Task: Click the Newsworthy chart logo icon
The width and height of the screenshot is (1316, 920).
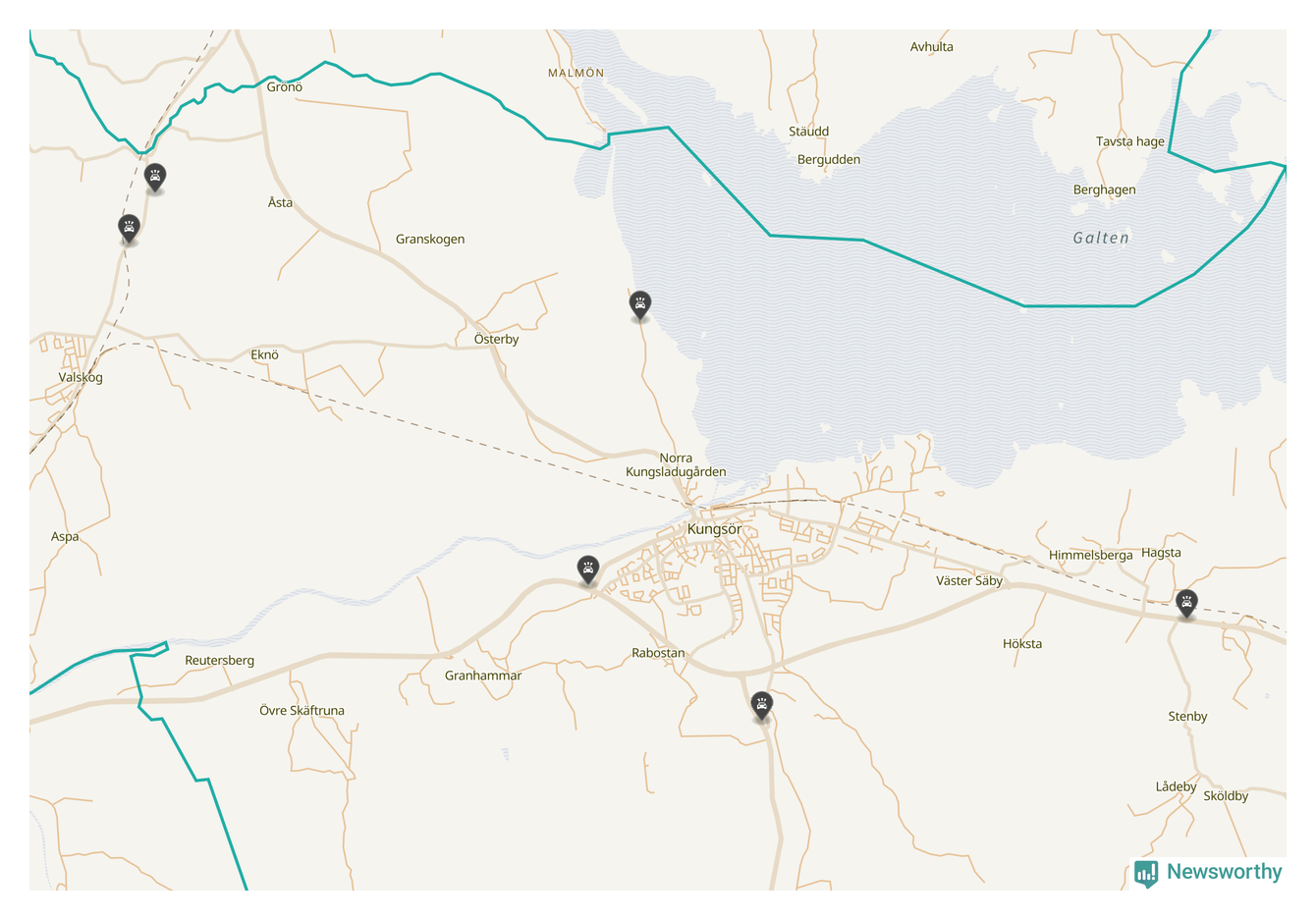Action: (1146, 872)
